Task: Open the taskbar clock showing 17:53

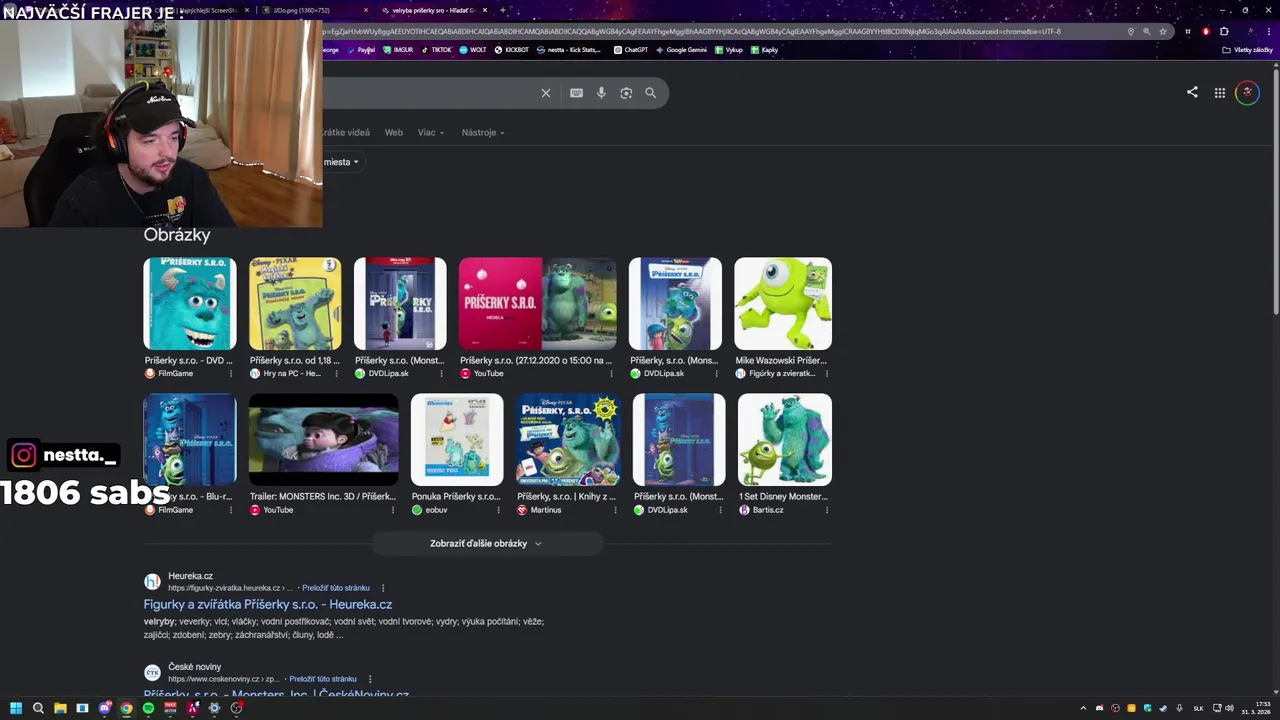Action: (x=1257, y=708)
